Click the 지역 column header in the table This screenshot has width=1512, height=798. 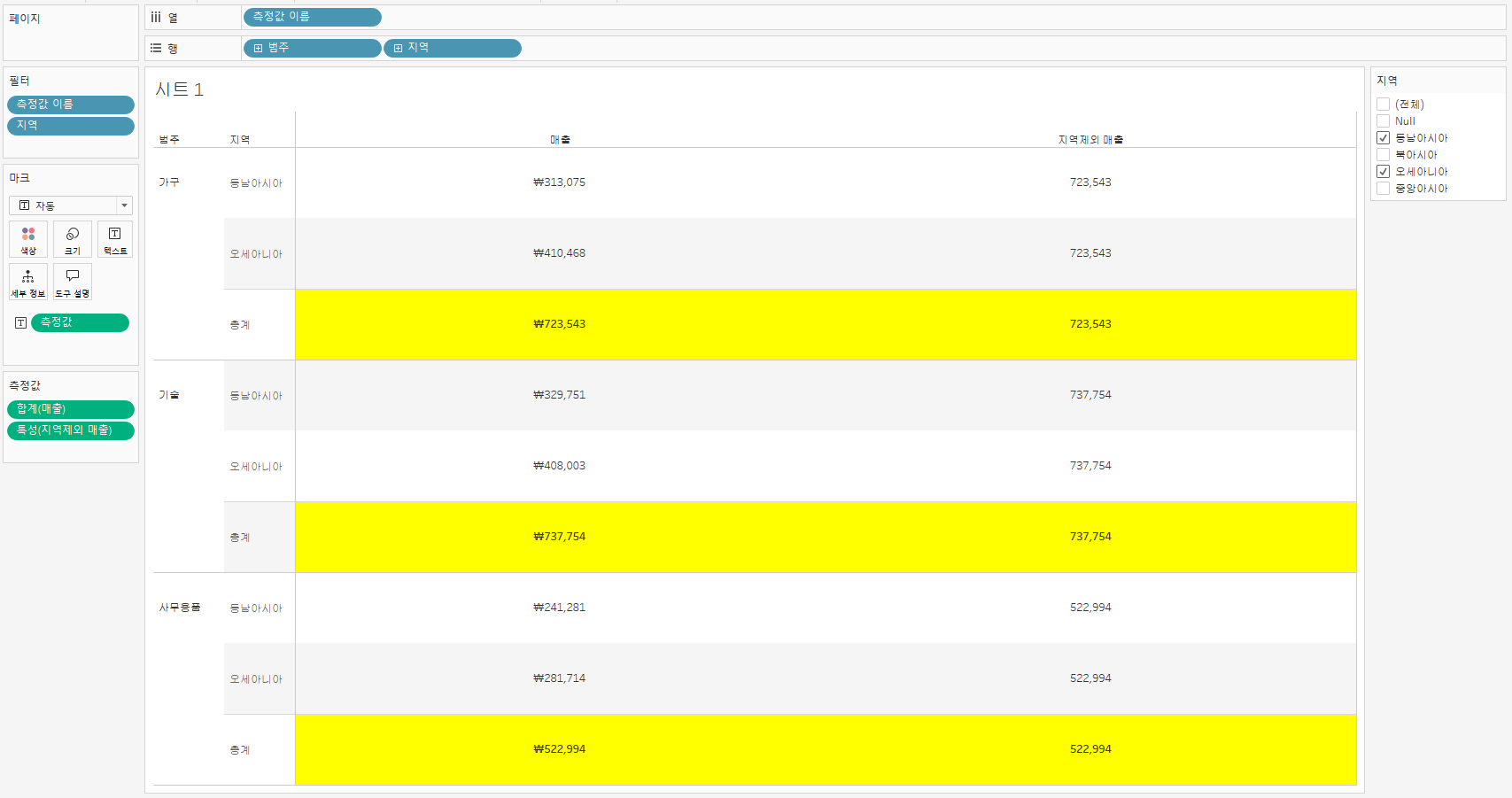(x=240, y=140)
